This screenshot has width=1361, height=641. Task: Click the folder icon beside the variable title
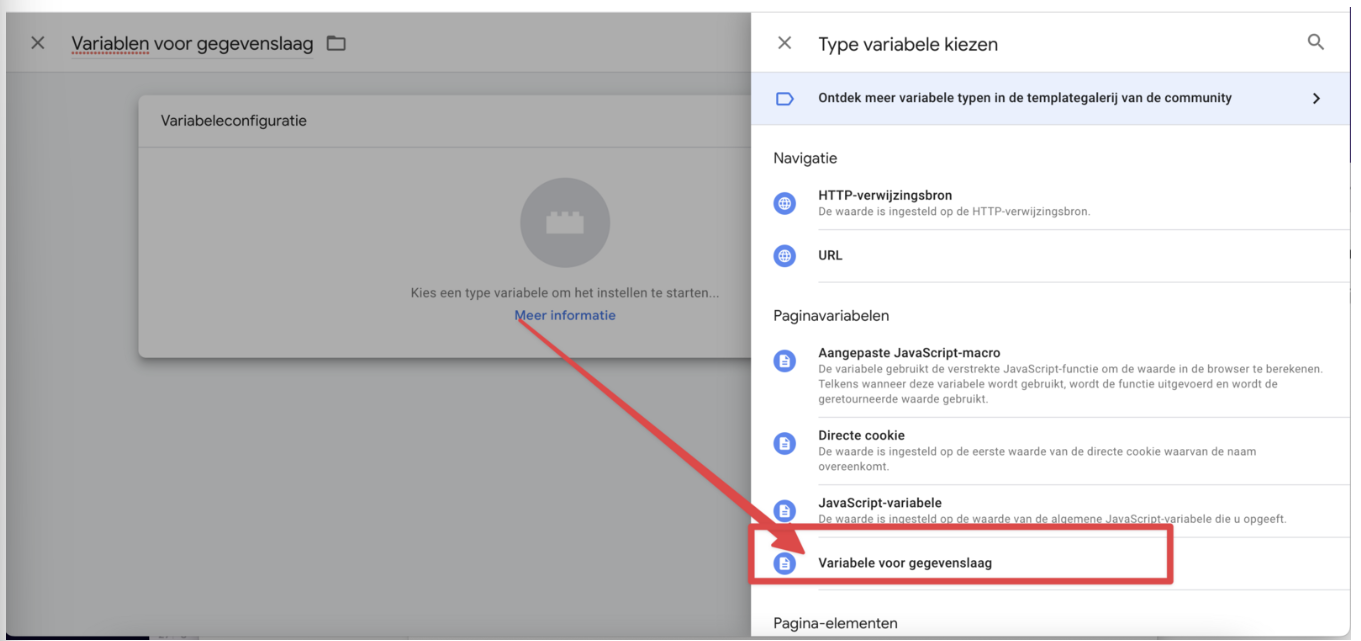336,43
